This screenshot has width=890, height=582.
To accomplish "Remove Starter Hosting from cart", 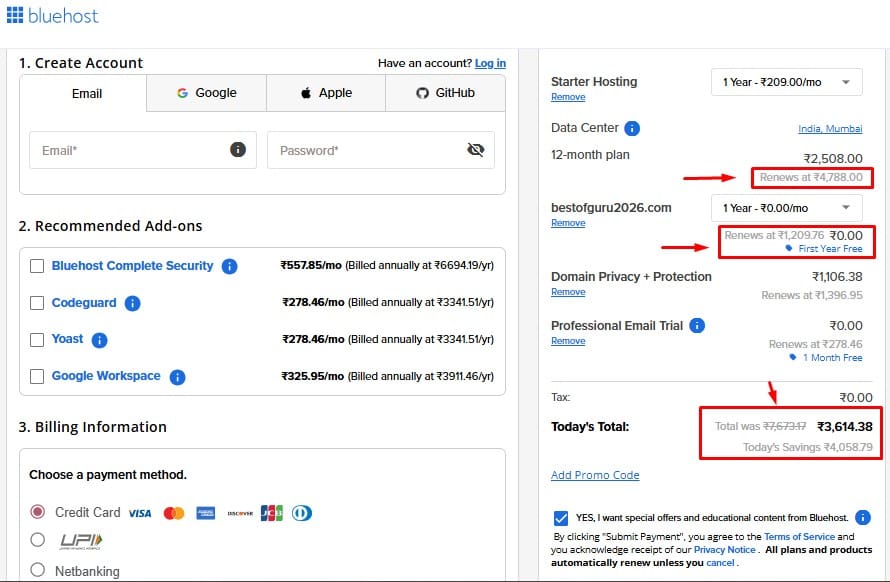I will click(568, 97).
